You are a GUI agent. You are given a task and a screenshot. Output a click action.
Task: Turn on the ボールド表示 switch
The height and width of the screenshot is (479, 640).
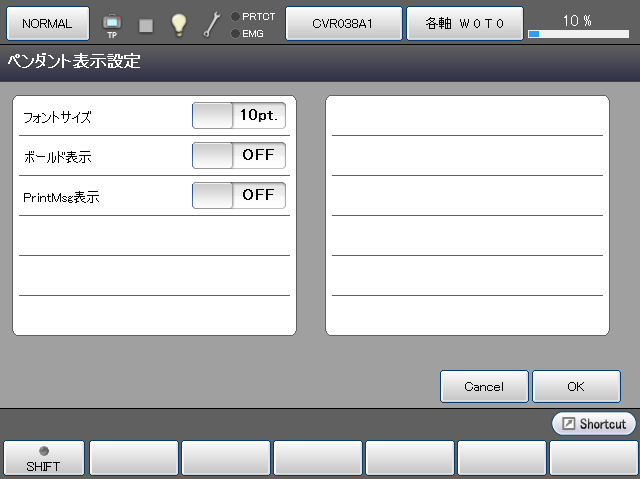[x=239, y=156]
